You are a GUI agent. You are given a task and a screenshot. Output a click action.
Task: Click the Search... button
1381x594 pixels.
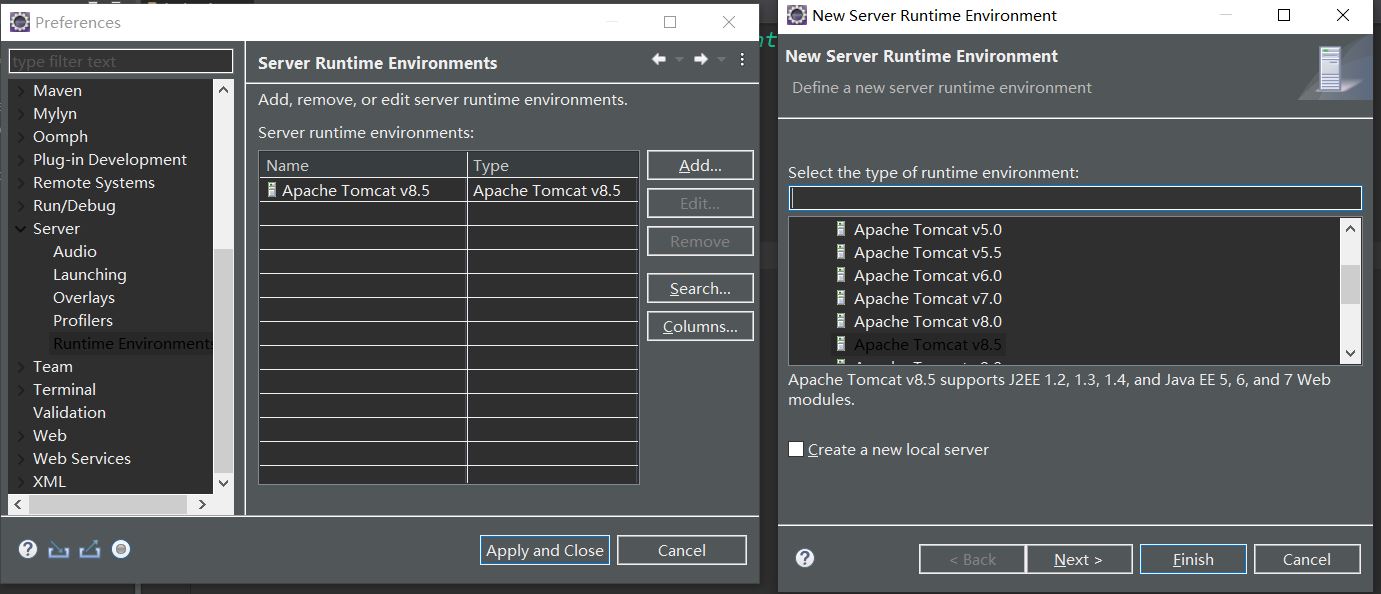pyautogui.click(x=700, y=289)
